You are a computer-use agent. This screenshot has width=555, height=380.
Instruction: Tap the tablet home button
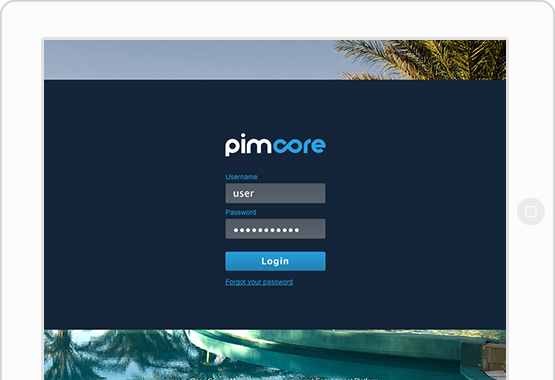click(x=531, y=212)
